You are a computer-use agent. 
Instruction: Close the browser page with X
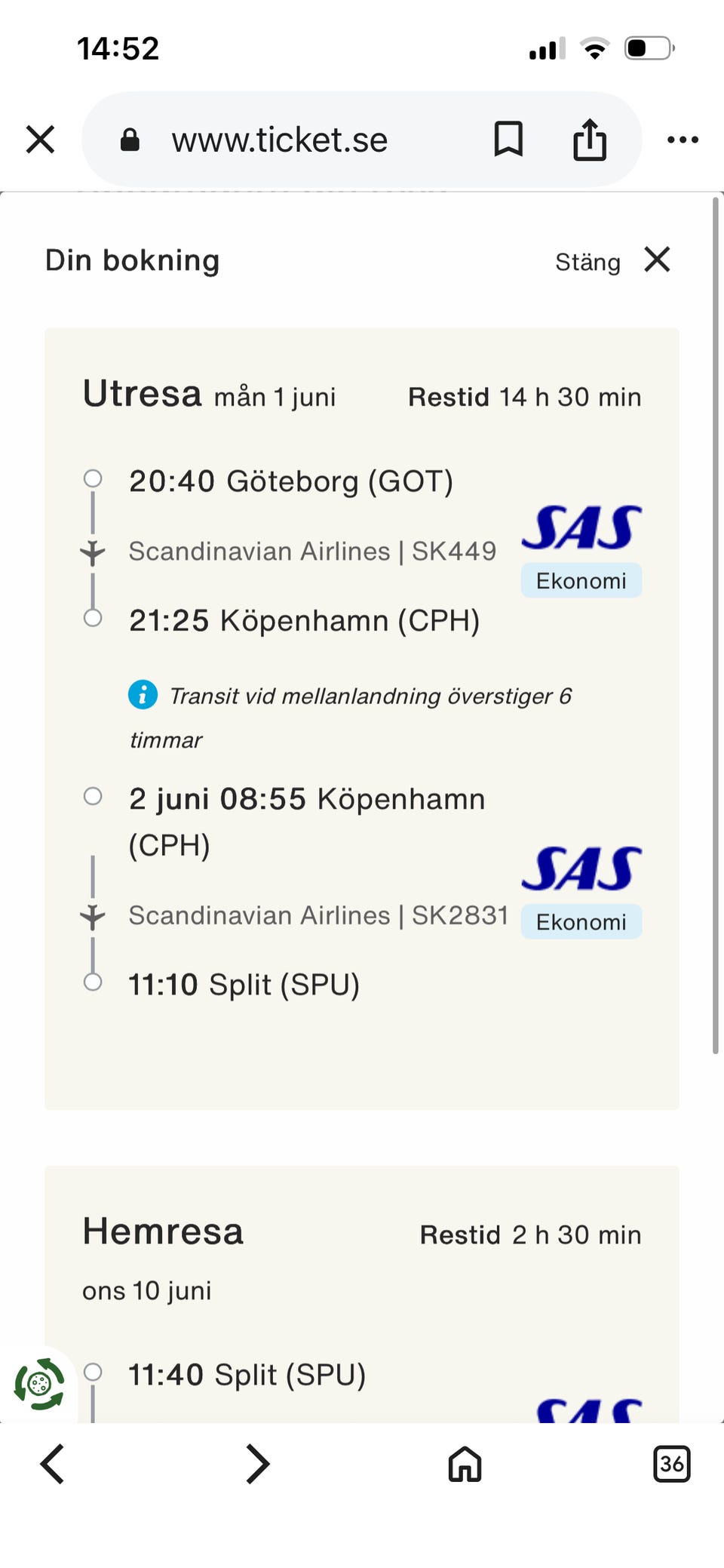click(x=40, y=140)
